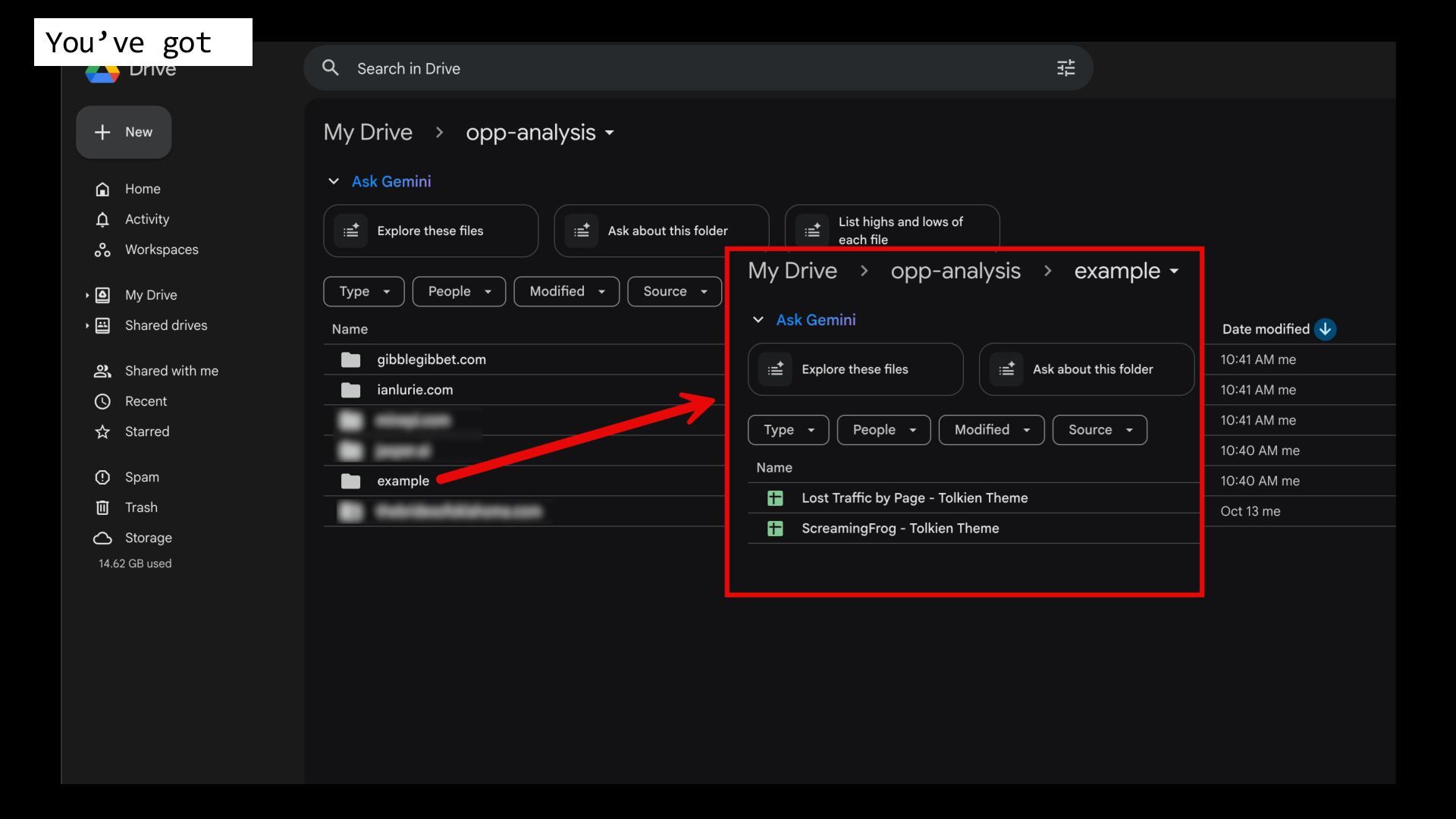Collapse the Ask Gemini section in opp-analysis
The height and width of the screenshot is (819, 1456).
pyautogui.click(x=334, y=181)
